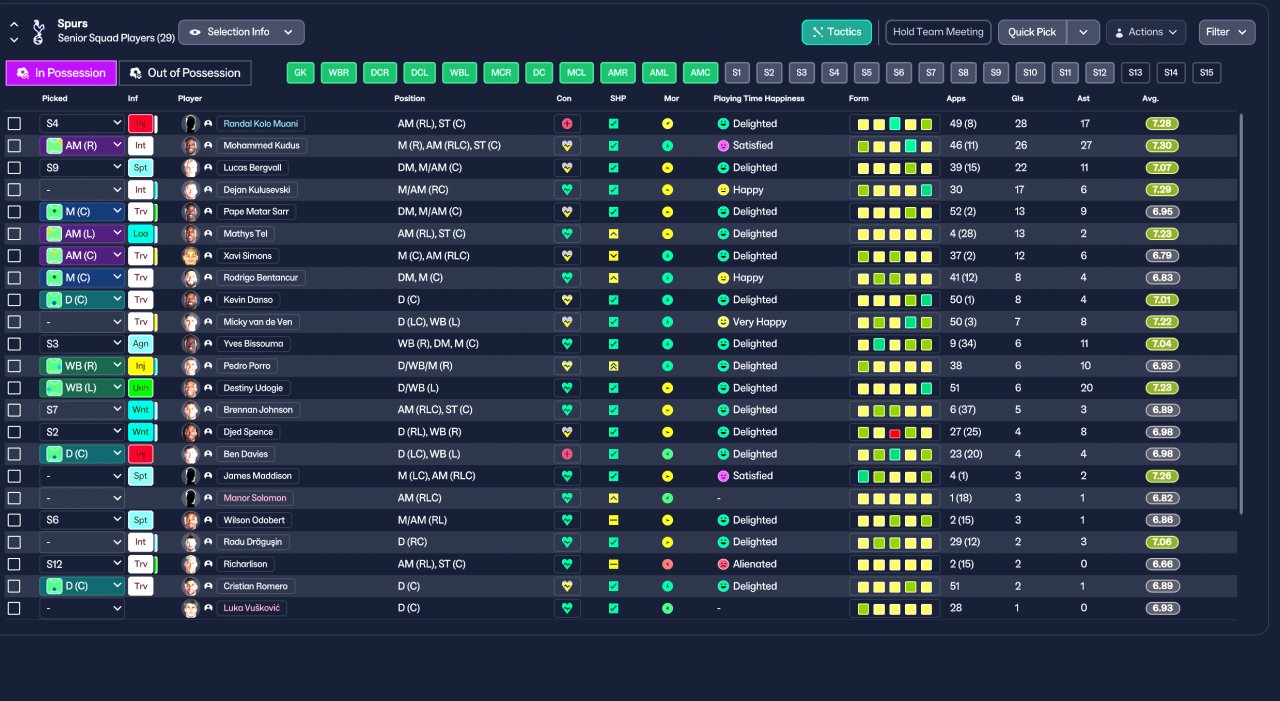Click James Maddison's satisfied face icon
1280x701 pixels.
[x=723, y=476]
